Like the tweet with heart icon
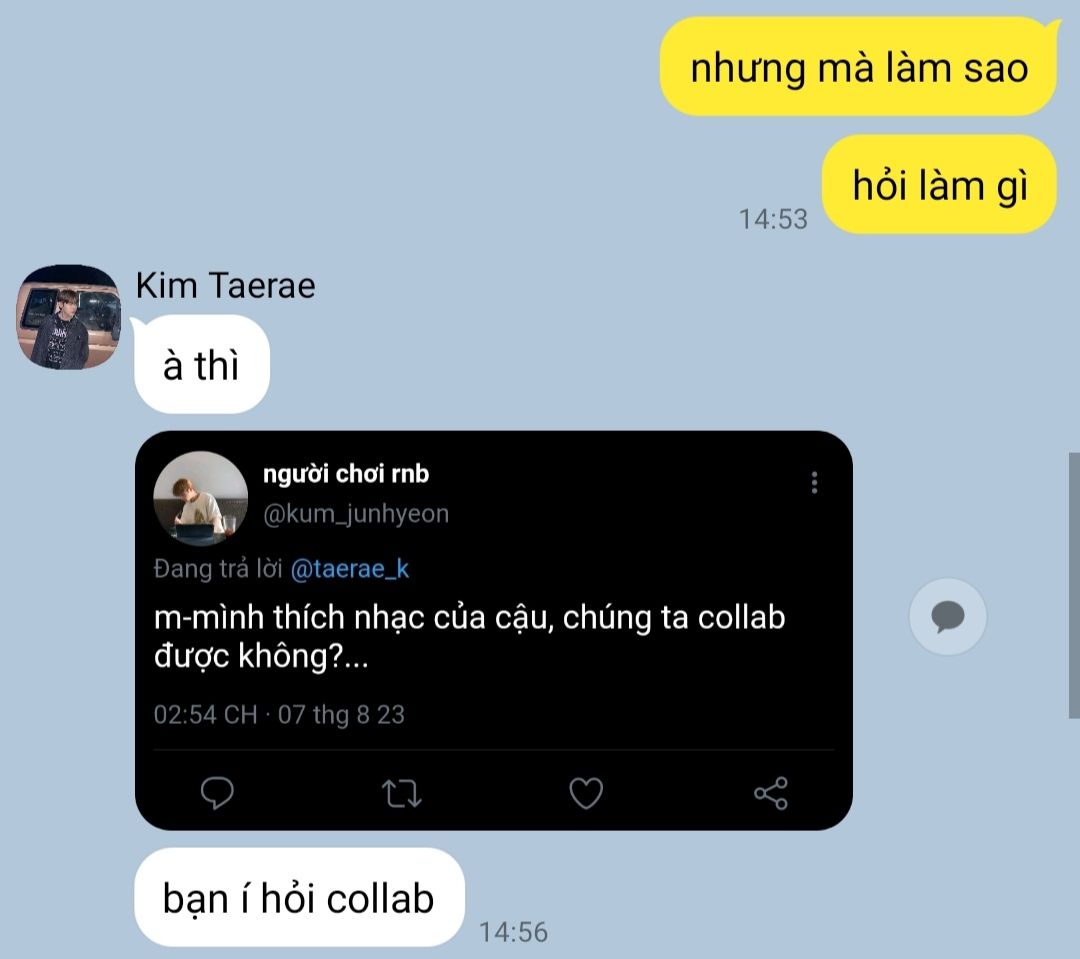Image resolution: width=1080 pixels, height=959 pixels. tap(586, 793)
